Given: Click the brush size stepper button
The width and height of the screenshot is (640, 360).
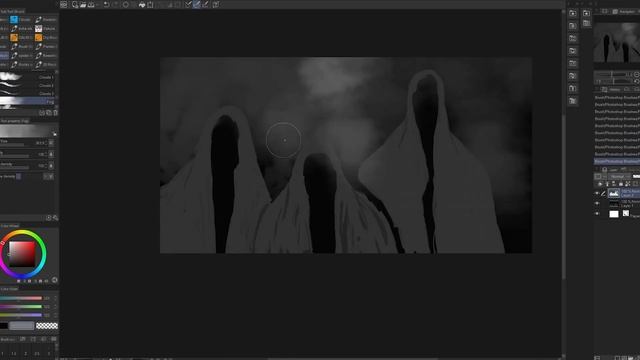Looking at the screenshot, I should coord(51,143).
